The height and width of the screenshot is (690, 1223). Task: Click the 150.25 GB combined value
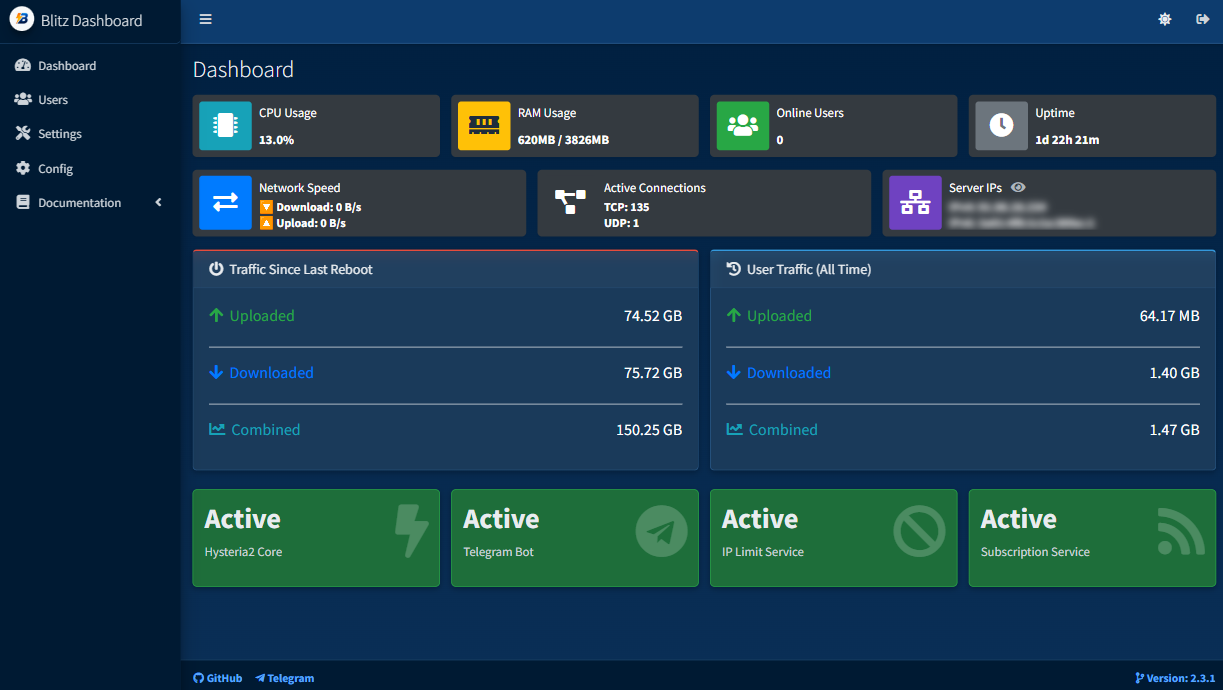click(x=649, y=430)
